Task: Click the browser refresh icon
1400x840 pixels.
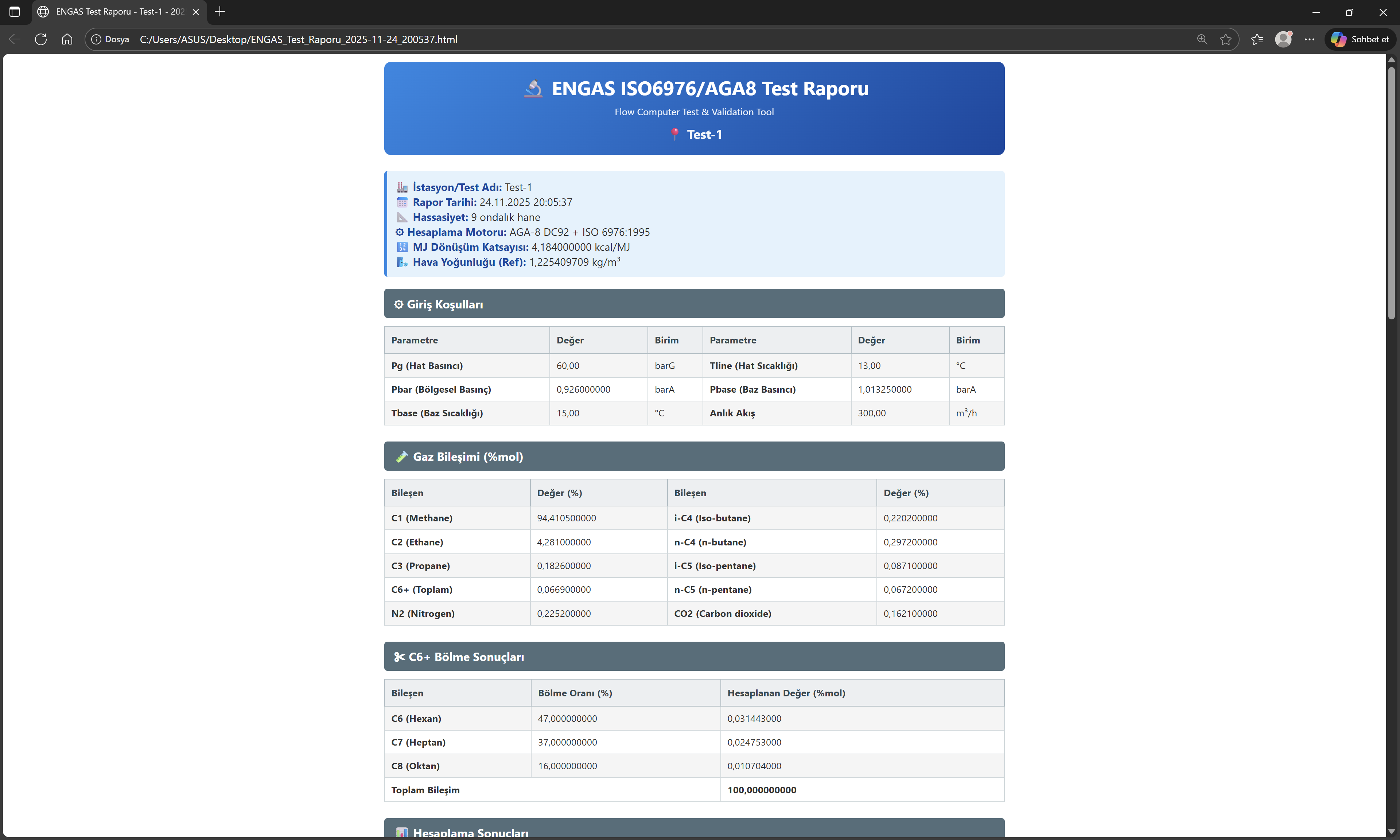Action: pos(41,39)
